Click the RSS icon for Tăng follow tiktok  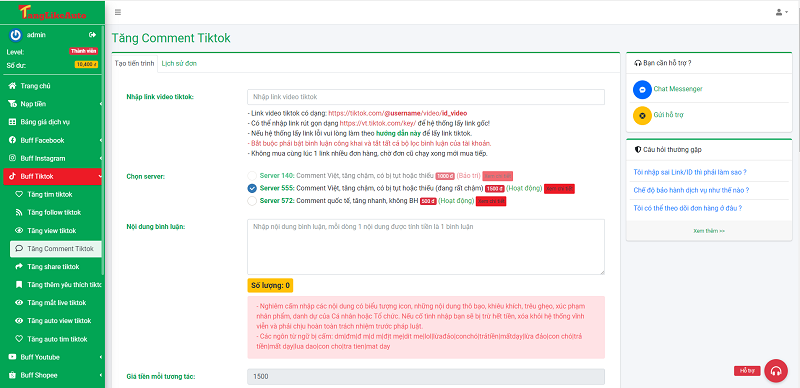pos(19,212)
